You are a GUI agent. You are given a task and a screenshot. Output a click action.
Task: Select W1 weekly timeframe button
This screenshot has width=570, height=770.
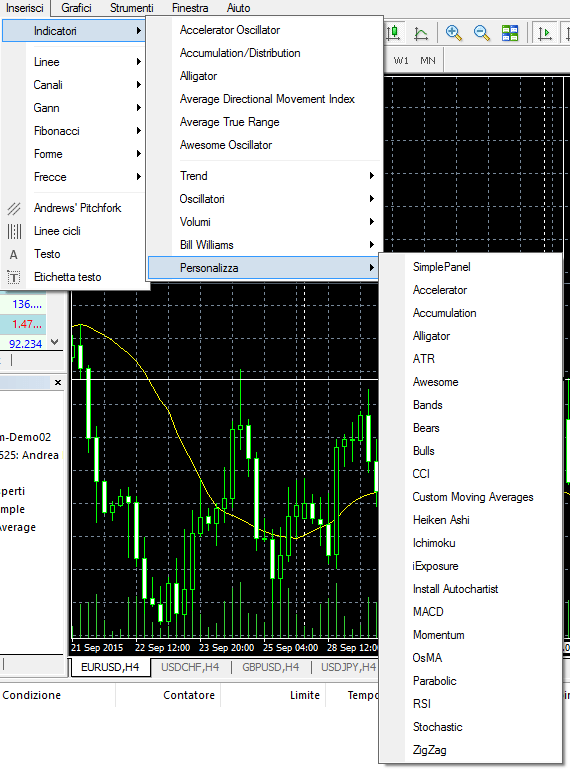pyautogui.click(x=401, y=60)
